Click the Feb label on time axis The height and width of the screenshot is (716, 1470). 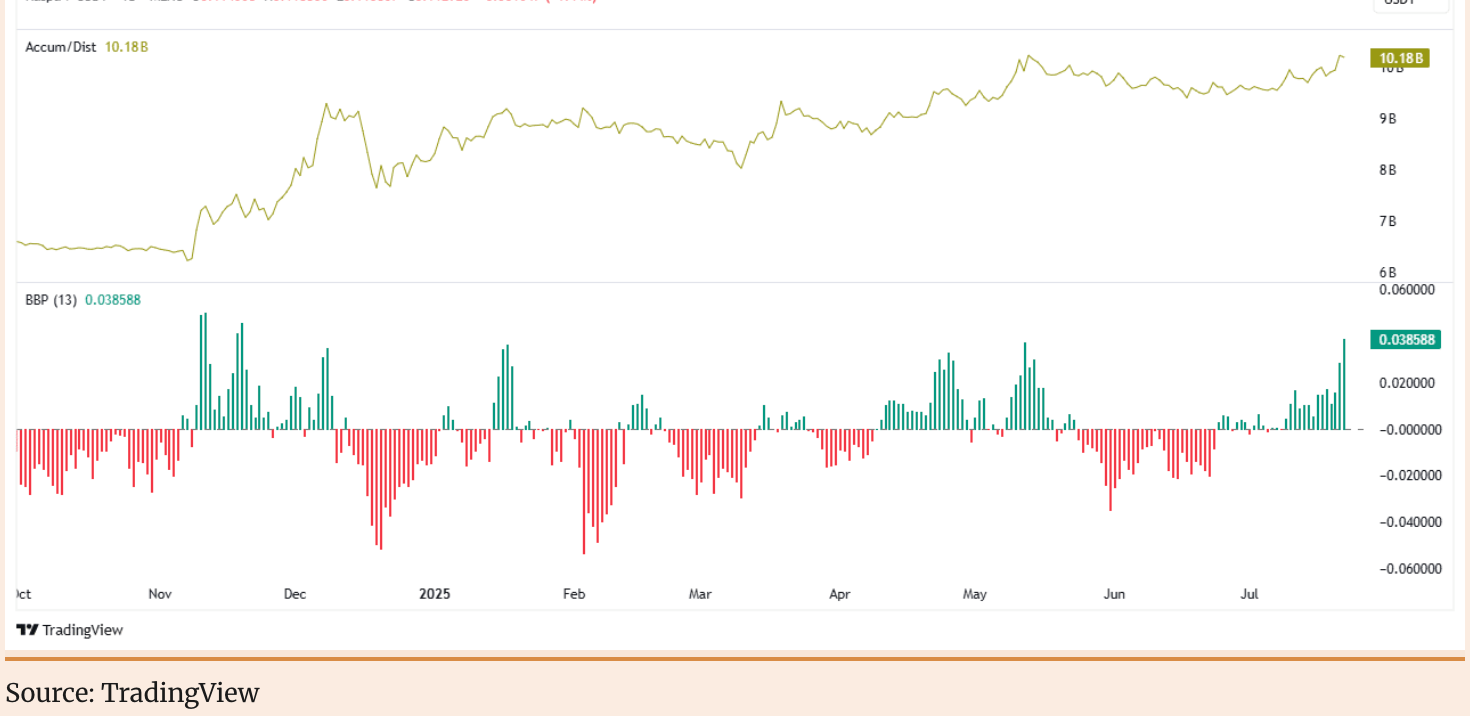pos(574,594)
